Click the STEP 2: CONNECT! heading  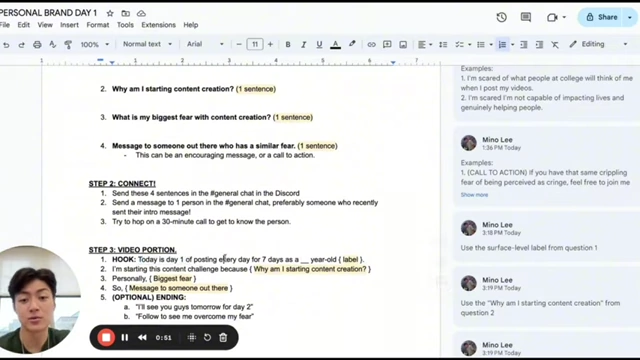(x=122, y=184)
